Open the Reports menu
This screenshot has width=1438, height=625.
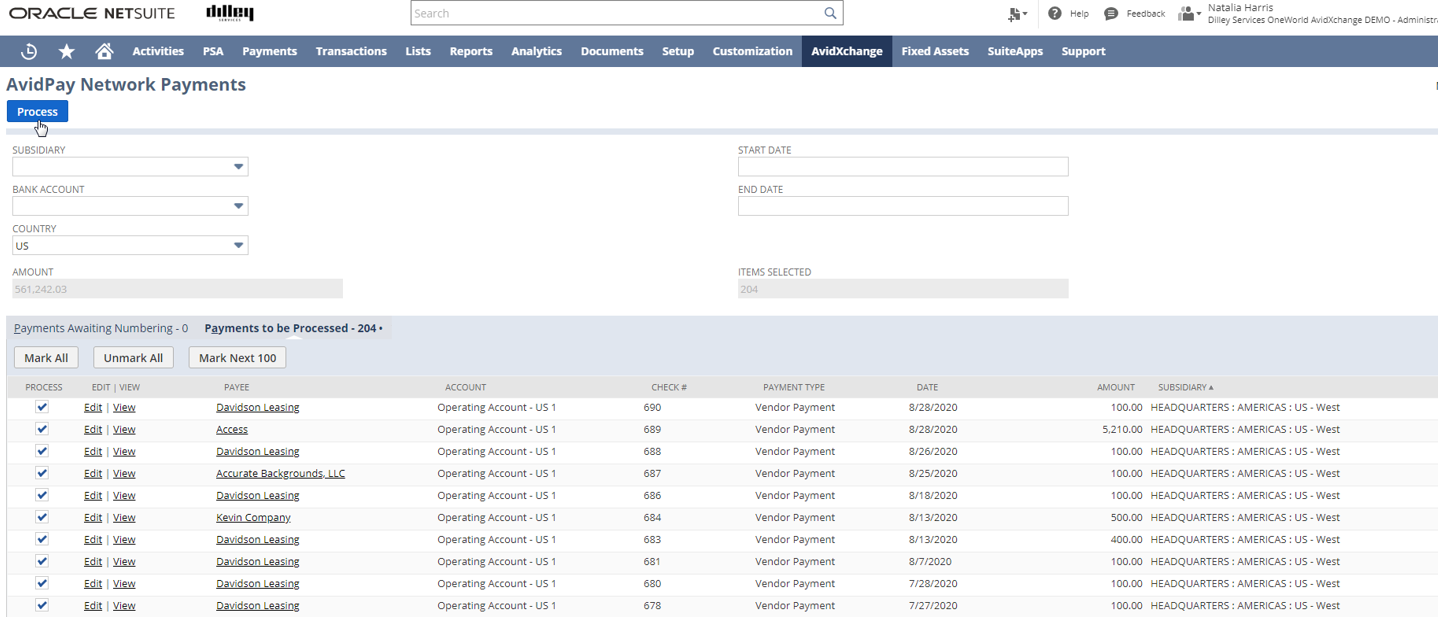[471, 51]
